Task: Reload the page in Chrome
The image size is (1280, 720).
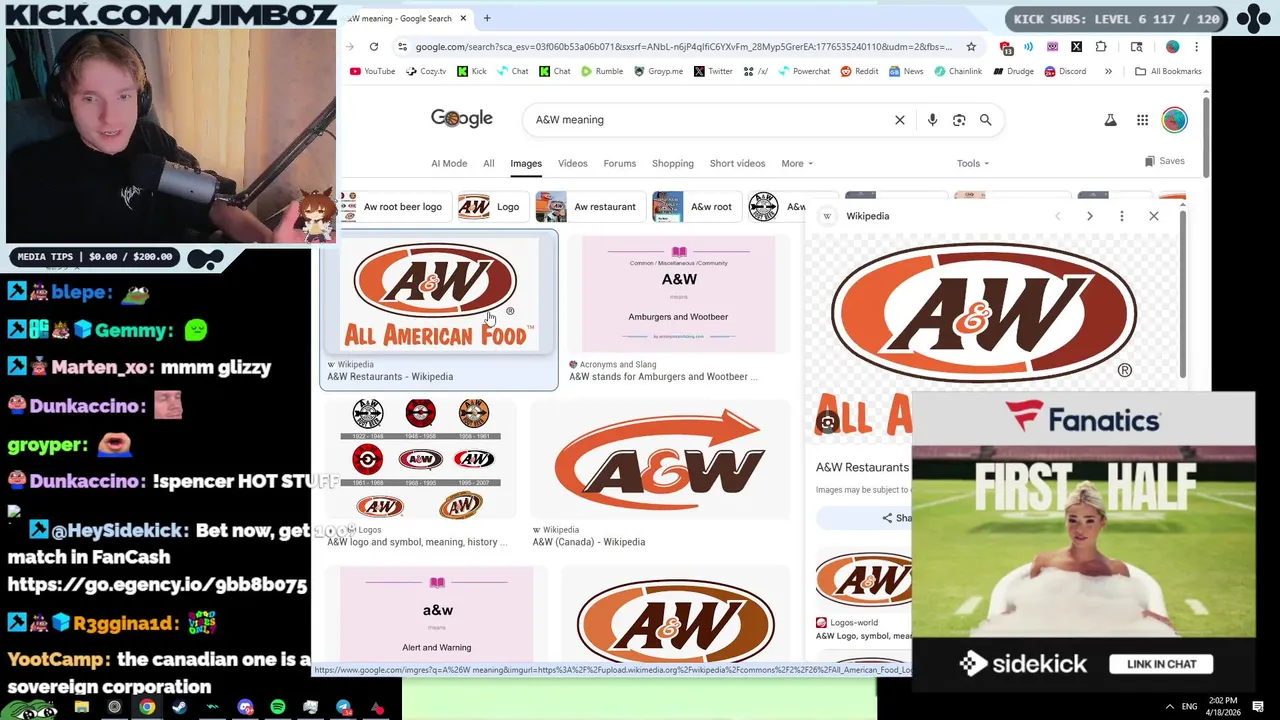Action: (374, 46)
